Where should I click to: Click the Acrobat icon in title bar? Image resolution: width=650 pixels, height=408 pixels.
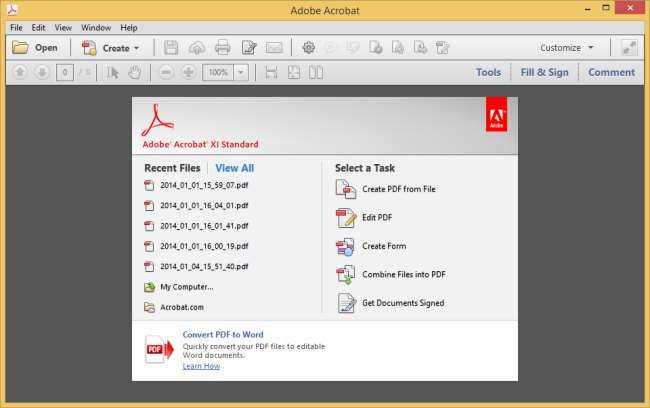[12, 9]
